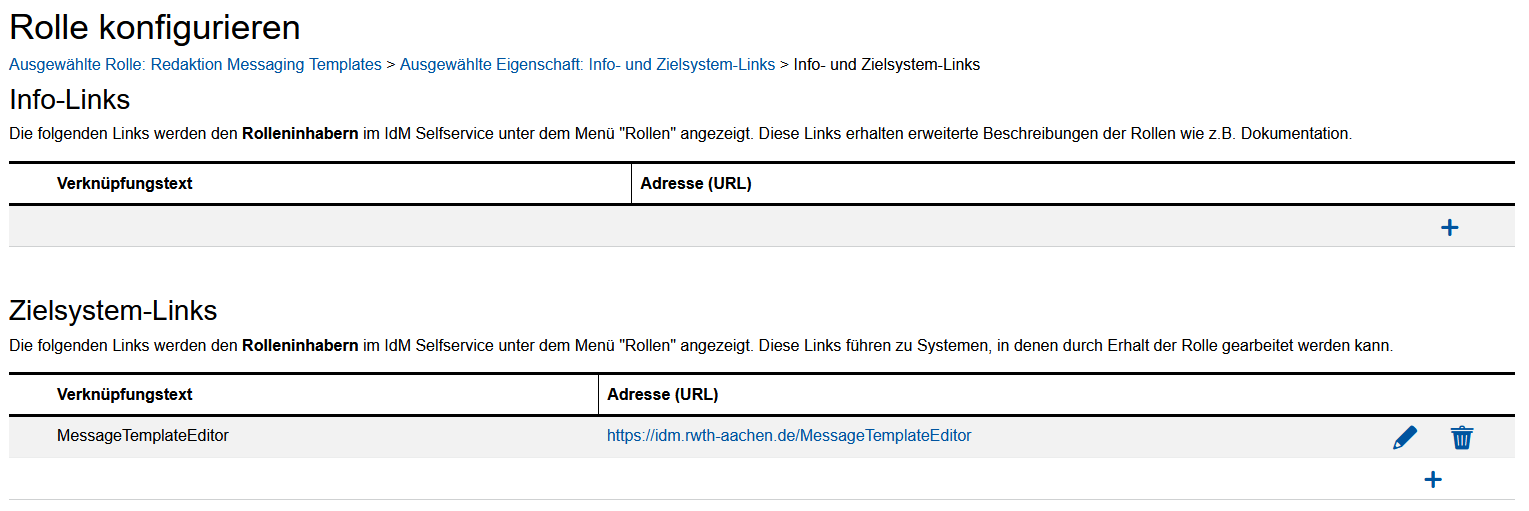Open the idm.rwth-aachen.de MessageTemplateEditor URL
This screenshot has width=1529, height=511.
click(x=788, y=436)
